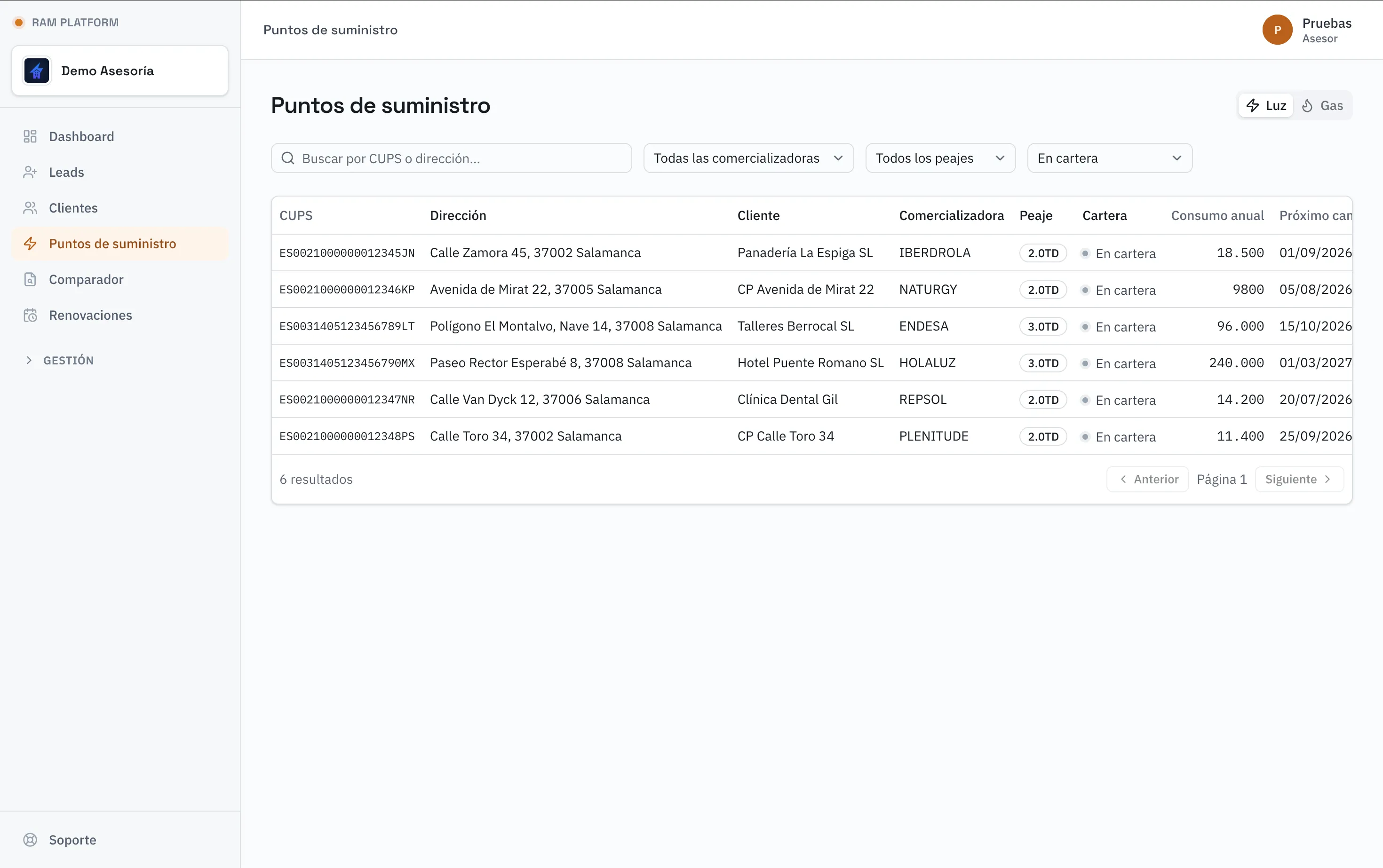Click En cartera status for CP Calle Toro 34
Image resolution: width=1383 pixels, height=868 pixels.
coord(1119,437)
